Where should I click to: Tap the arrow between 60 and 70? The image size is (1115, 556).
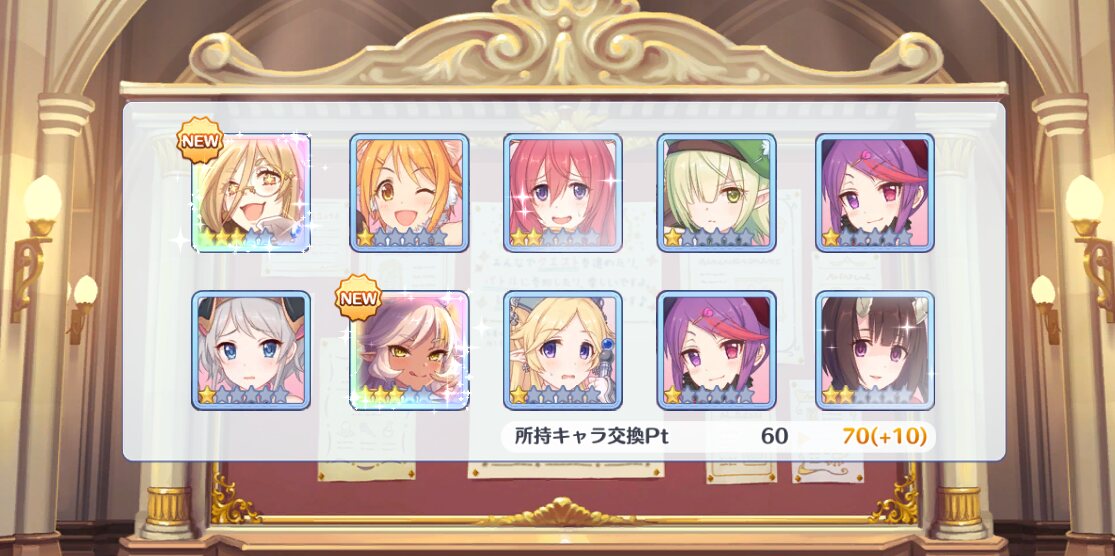click(804, 437)
